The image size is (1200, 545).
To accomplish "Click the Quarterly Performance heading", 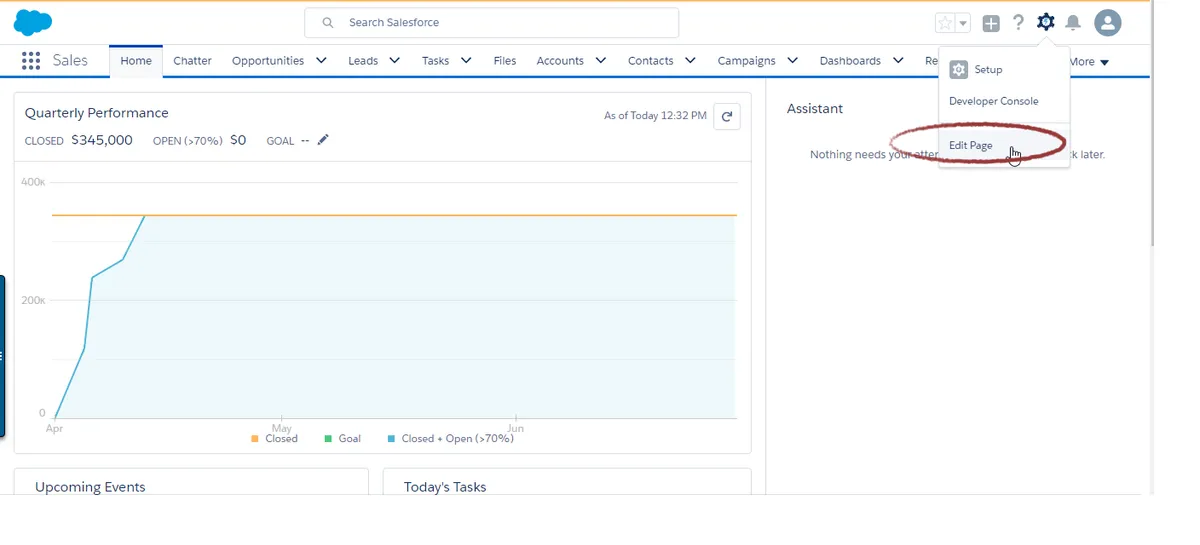I will [97, 113].
